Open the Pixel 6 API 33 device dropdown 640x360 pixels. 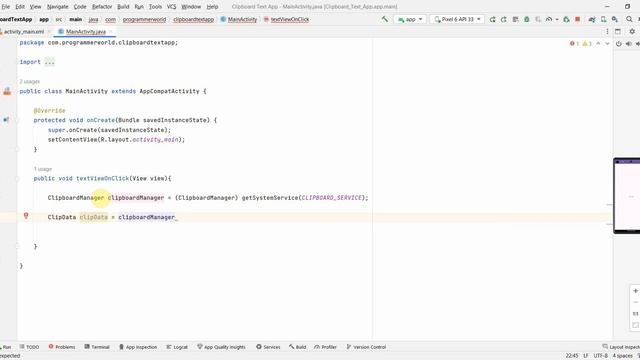(x=457, y=19)
